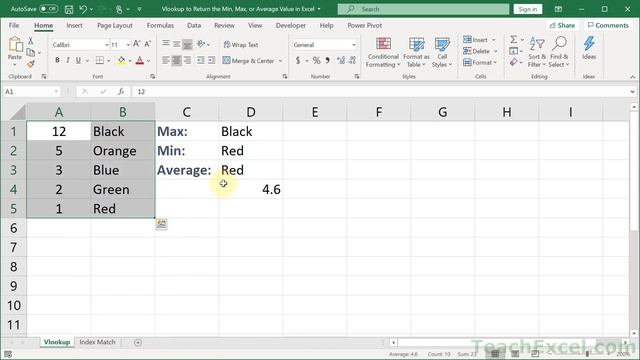Screen dimensions: 640x360
Task: Open the Name Box dropdown arrow
Action: [56, 91]
